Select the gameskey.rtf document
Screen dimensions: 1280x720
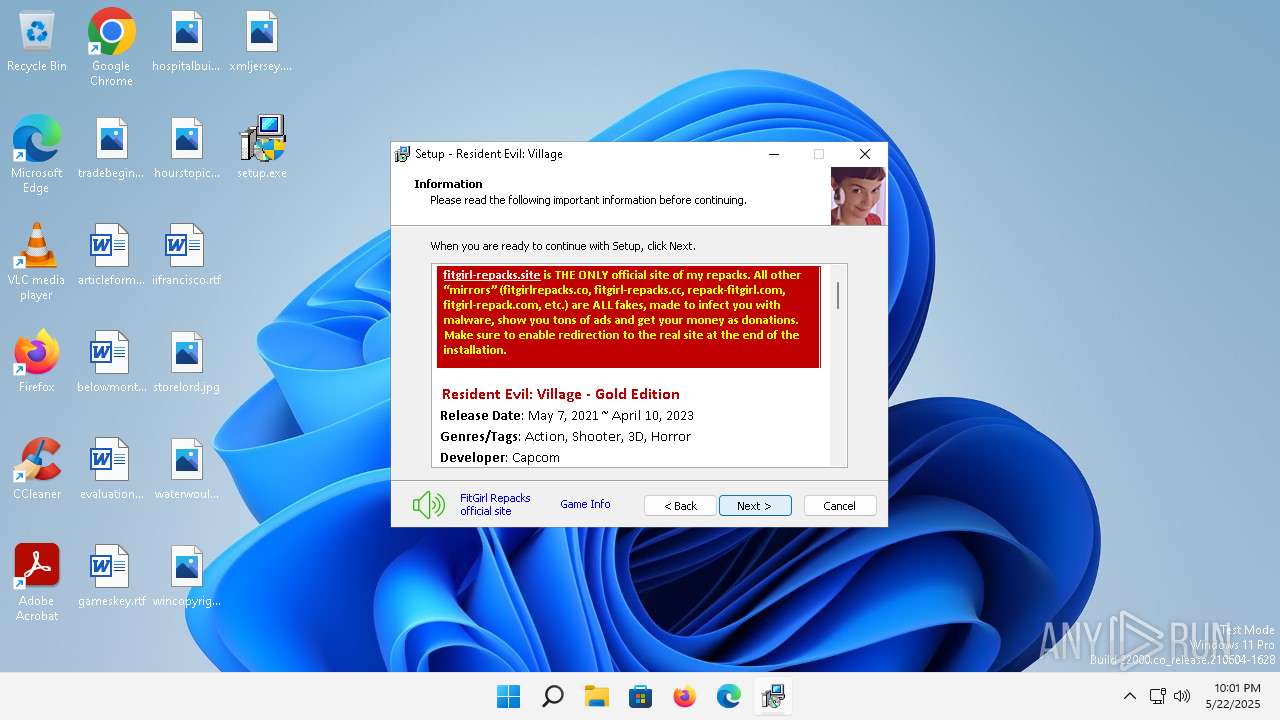pyautogui.click(x=111, y=576)
